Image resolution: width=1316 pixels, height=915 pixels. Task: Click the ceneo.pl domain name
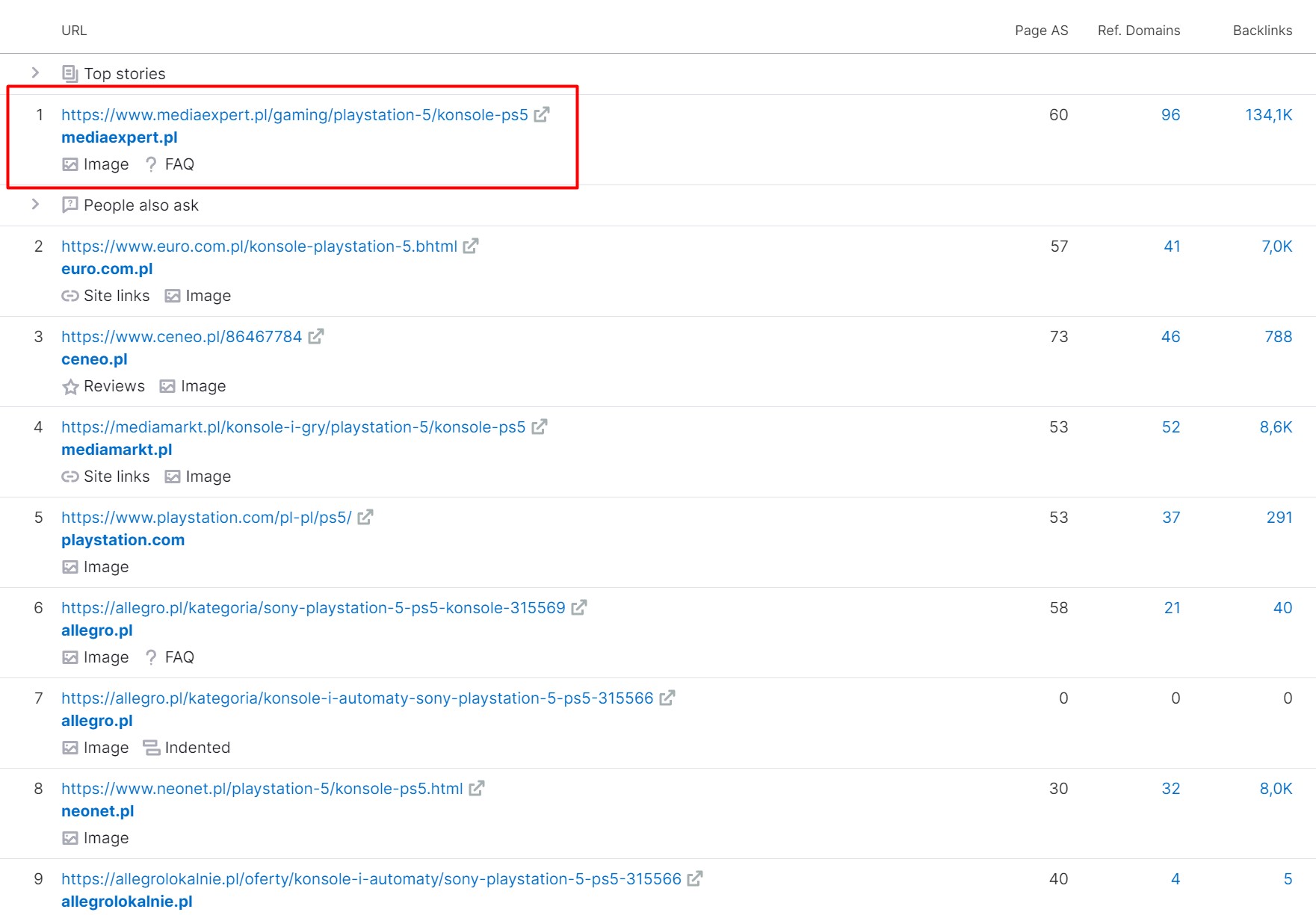(94, 359)
